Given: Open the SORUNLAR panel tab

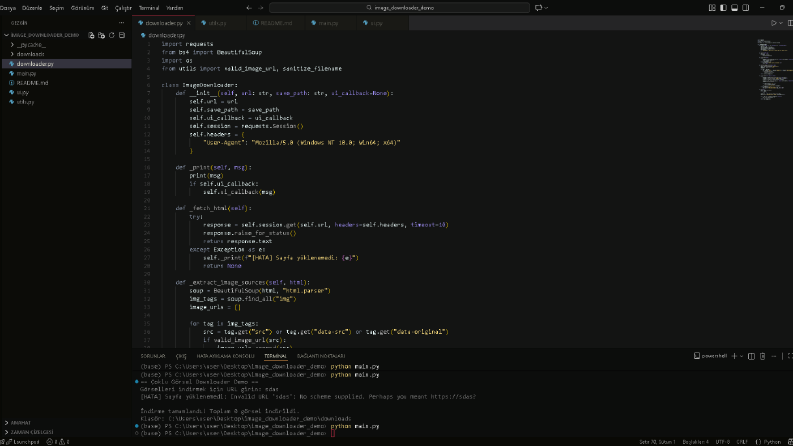Looking at the screenshot, I should pyautogui.click(x=153, y=356).
